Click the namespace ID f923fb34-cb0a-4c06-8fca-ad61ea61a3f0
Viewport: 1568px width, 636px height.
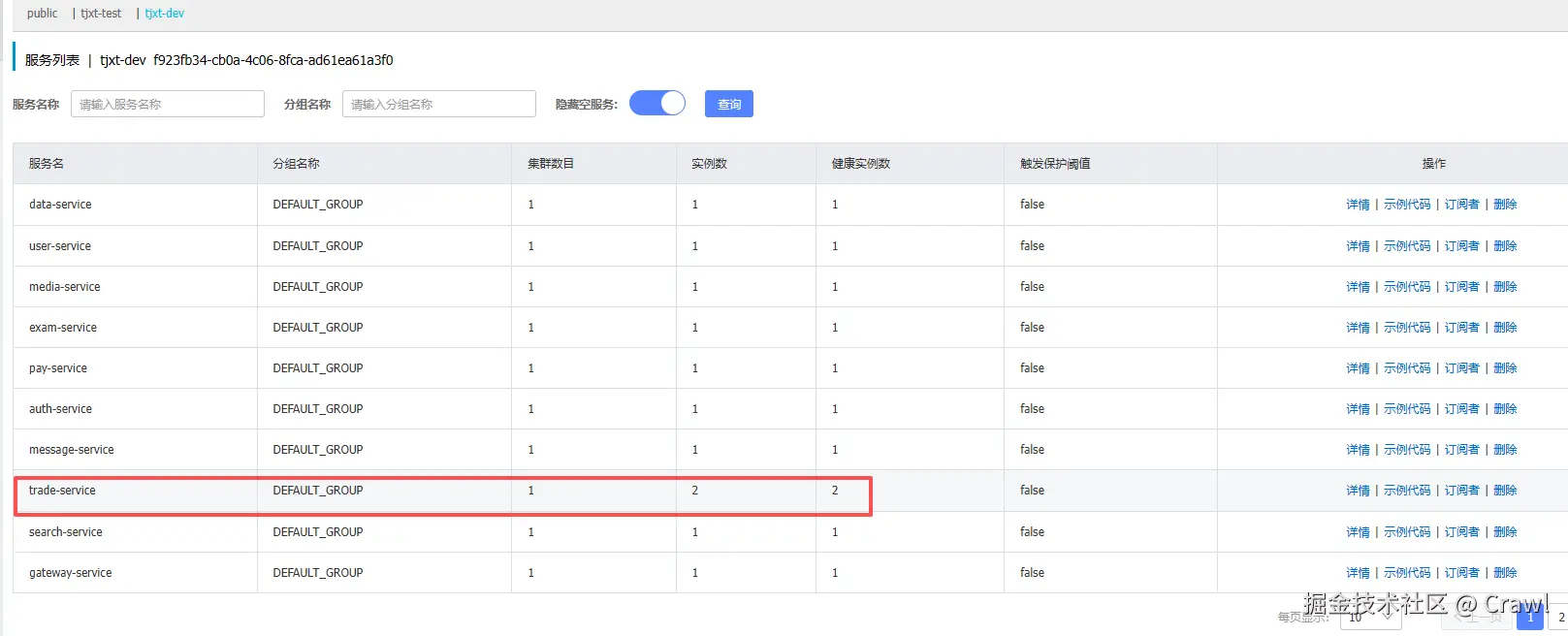click(273, 60)
